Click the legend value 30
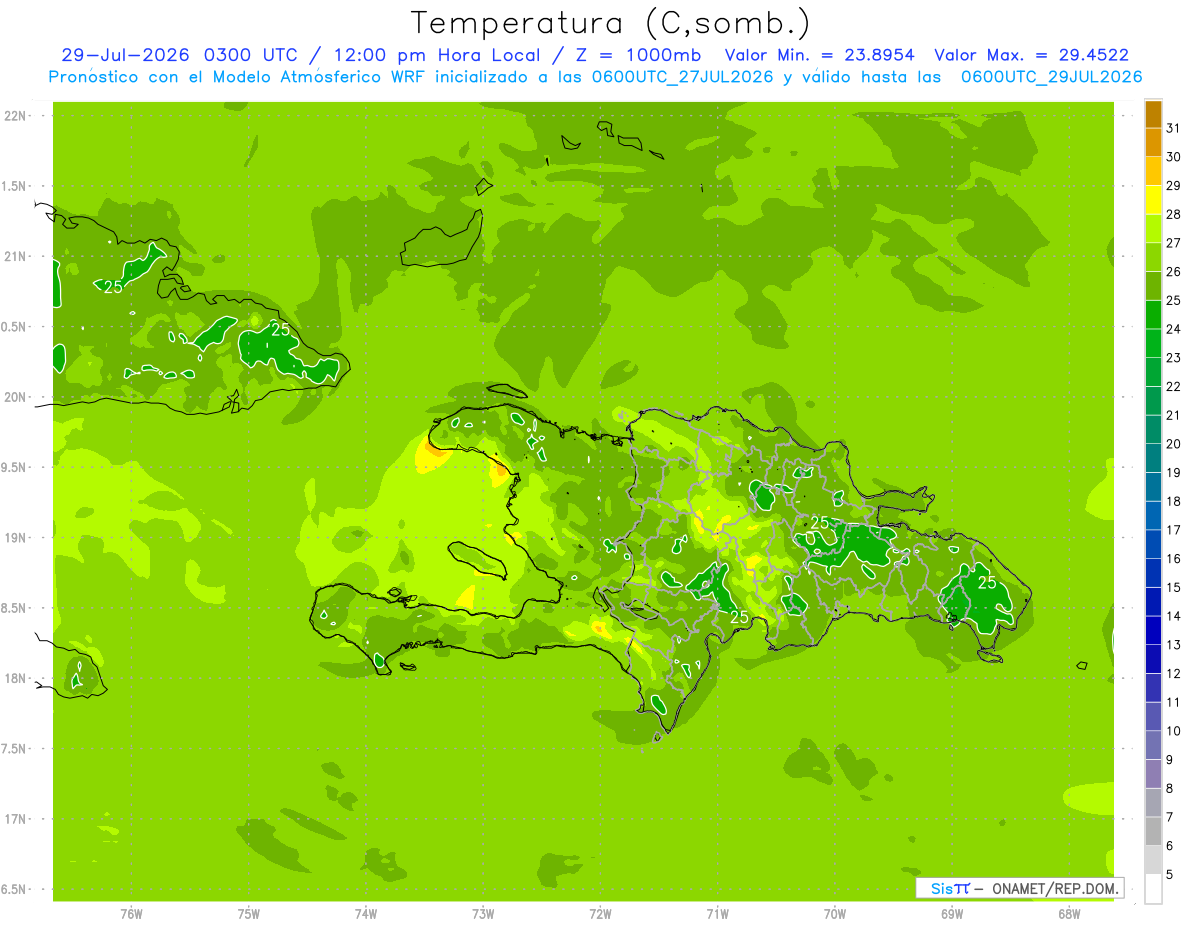The width and height of the screenshot is (1200, 927). (x=1174, y=156)
